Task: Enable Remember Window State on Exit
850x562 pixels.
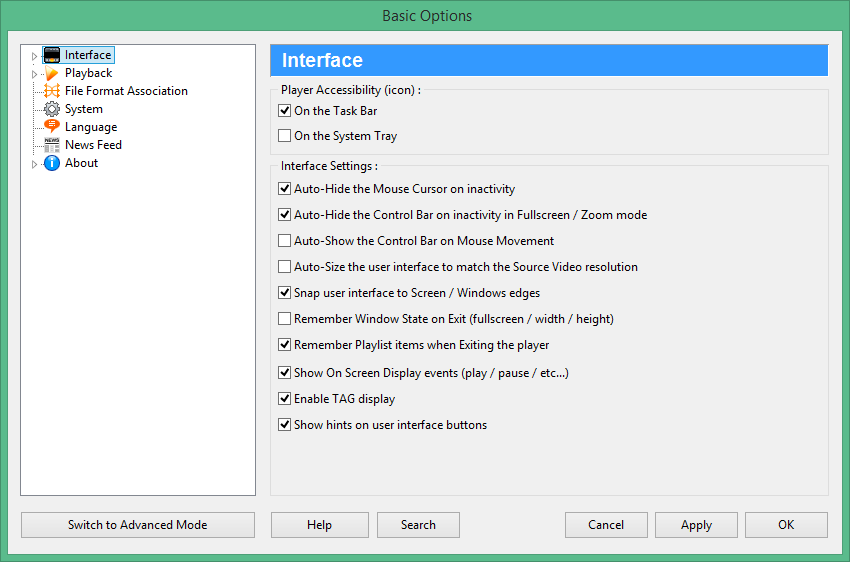Action: pos(285,319)
